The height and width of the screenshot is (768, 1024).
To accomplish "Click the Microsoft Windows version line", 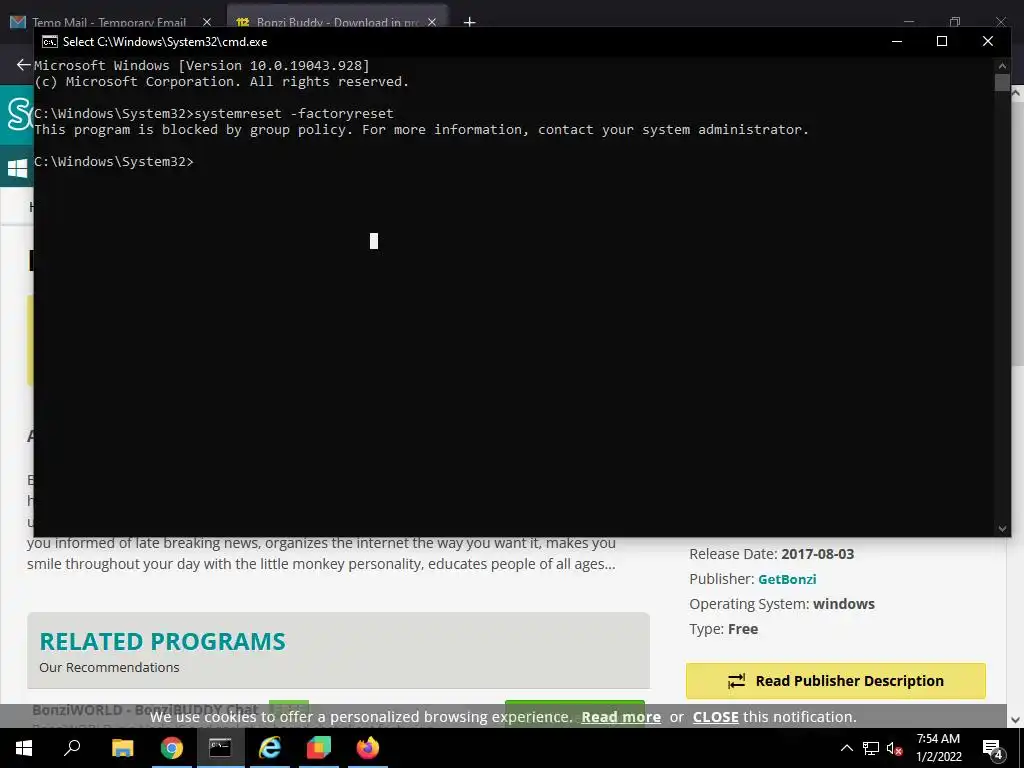I will [202, 65].
